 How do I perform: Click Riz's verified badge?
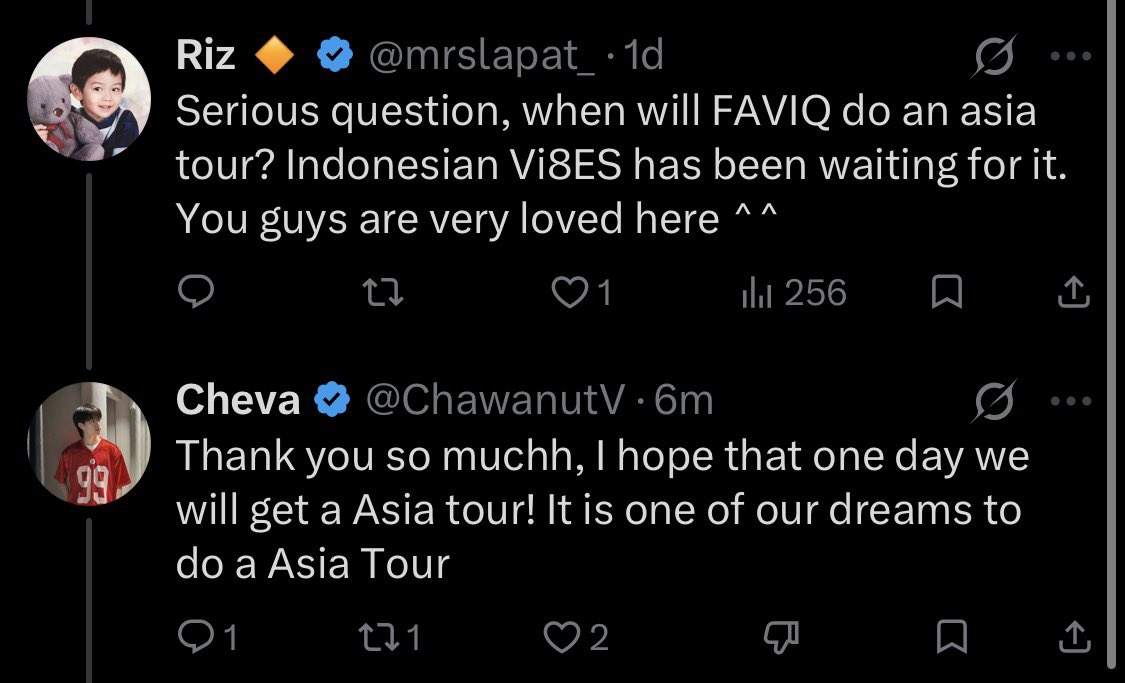pyautogui.click(x=334, y=55)
